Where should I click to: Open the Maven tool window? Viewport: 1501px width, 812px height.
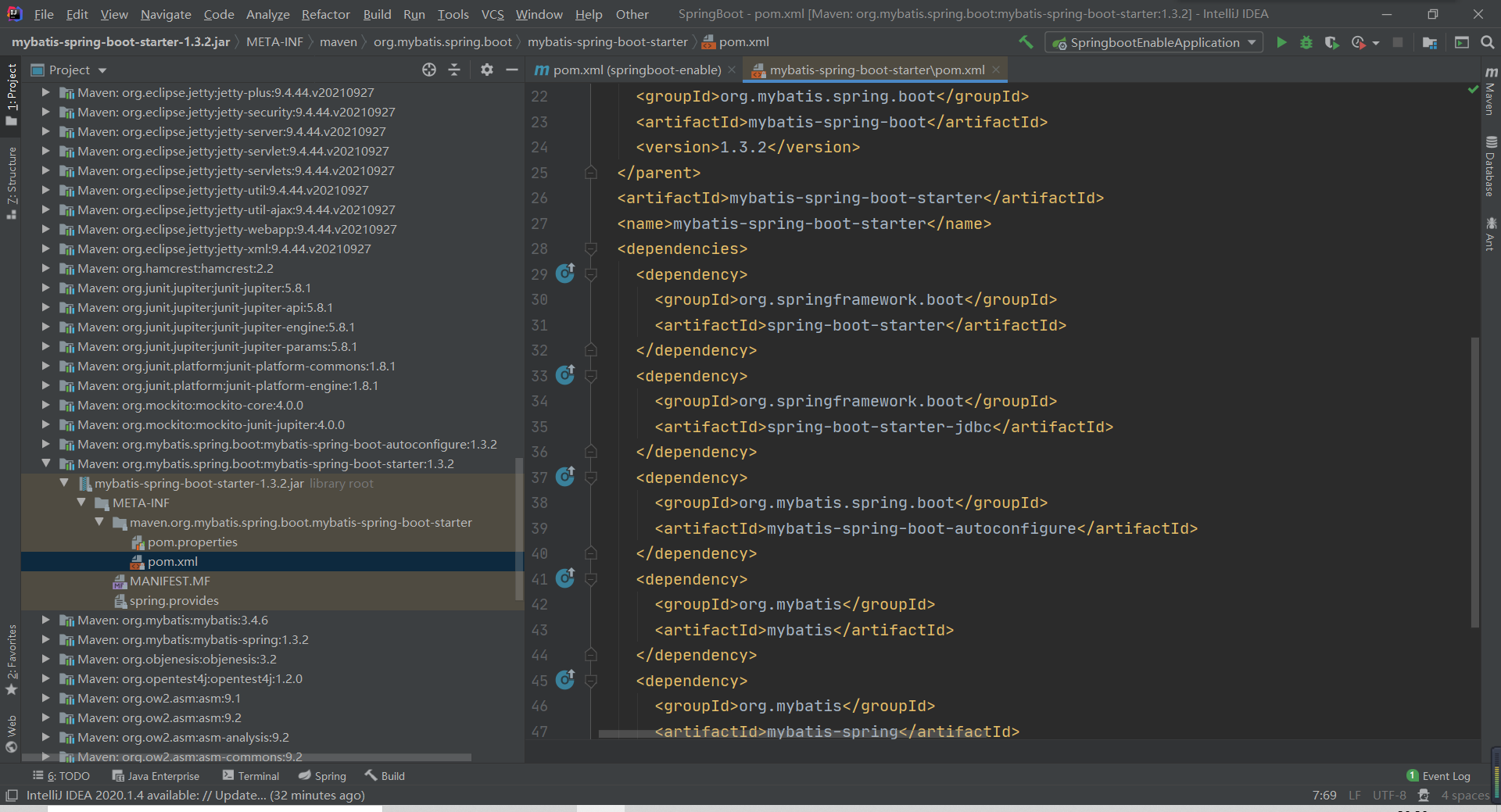(1491, 91)
